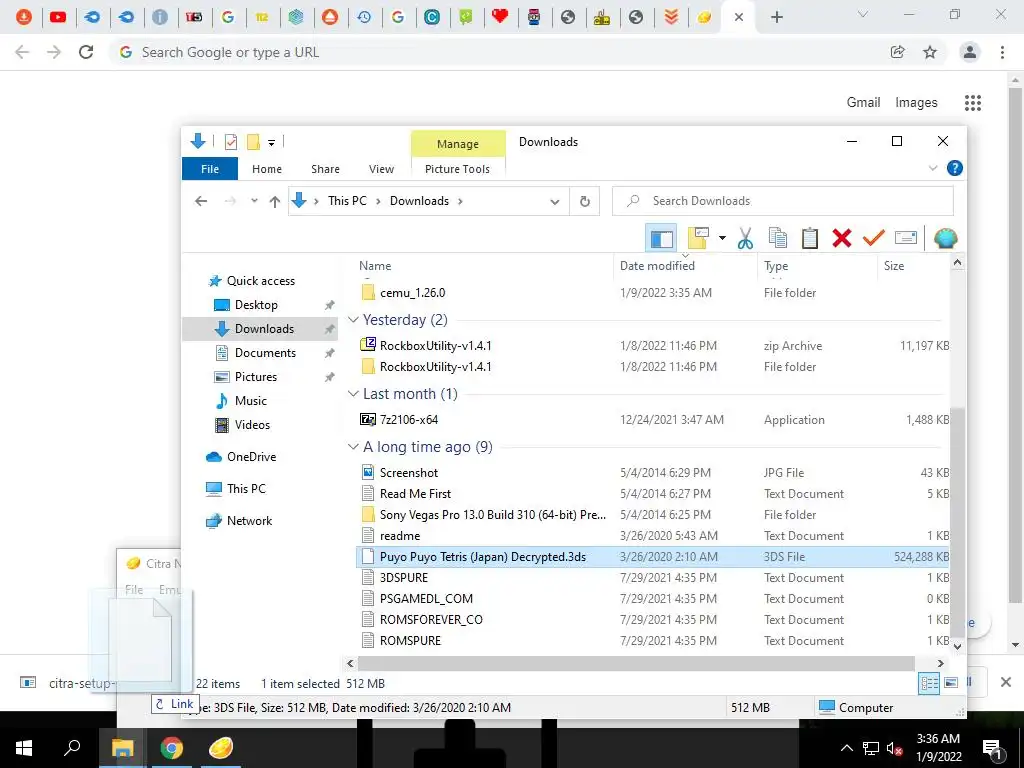The width and height of the screenshot is (1024, 768).
Task: Paste with the clipboard icon
Action: point(810,238)
